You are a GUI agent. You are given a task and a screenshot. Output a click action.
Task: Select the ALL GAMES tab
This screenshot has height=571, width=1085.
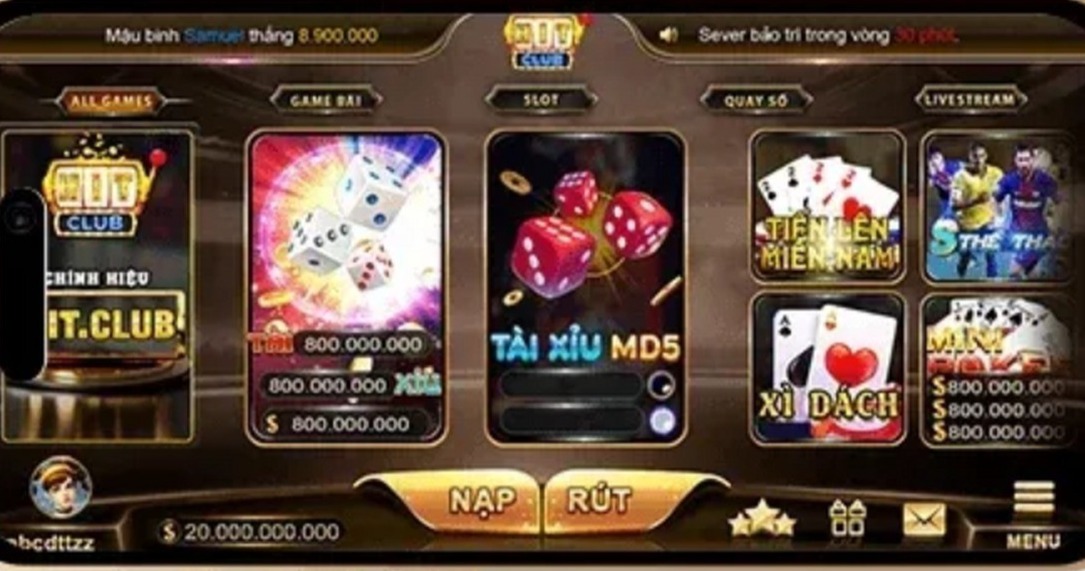pyautogui.click(x=111, y=102)
